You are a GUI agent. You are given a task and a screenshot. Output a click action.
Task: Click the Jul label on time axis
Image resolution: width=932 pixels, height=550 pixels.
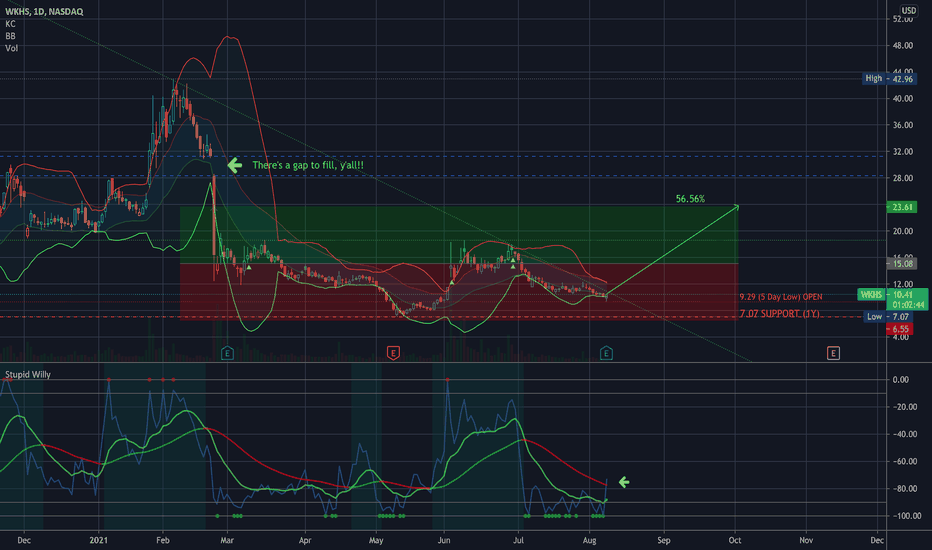point(518,540)
